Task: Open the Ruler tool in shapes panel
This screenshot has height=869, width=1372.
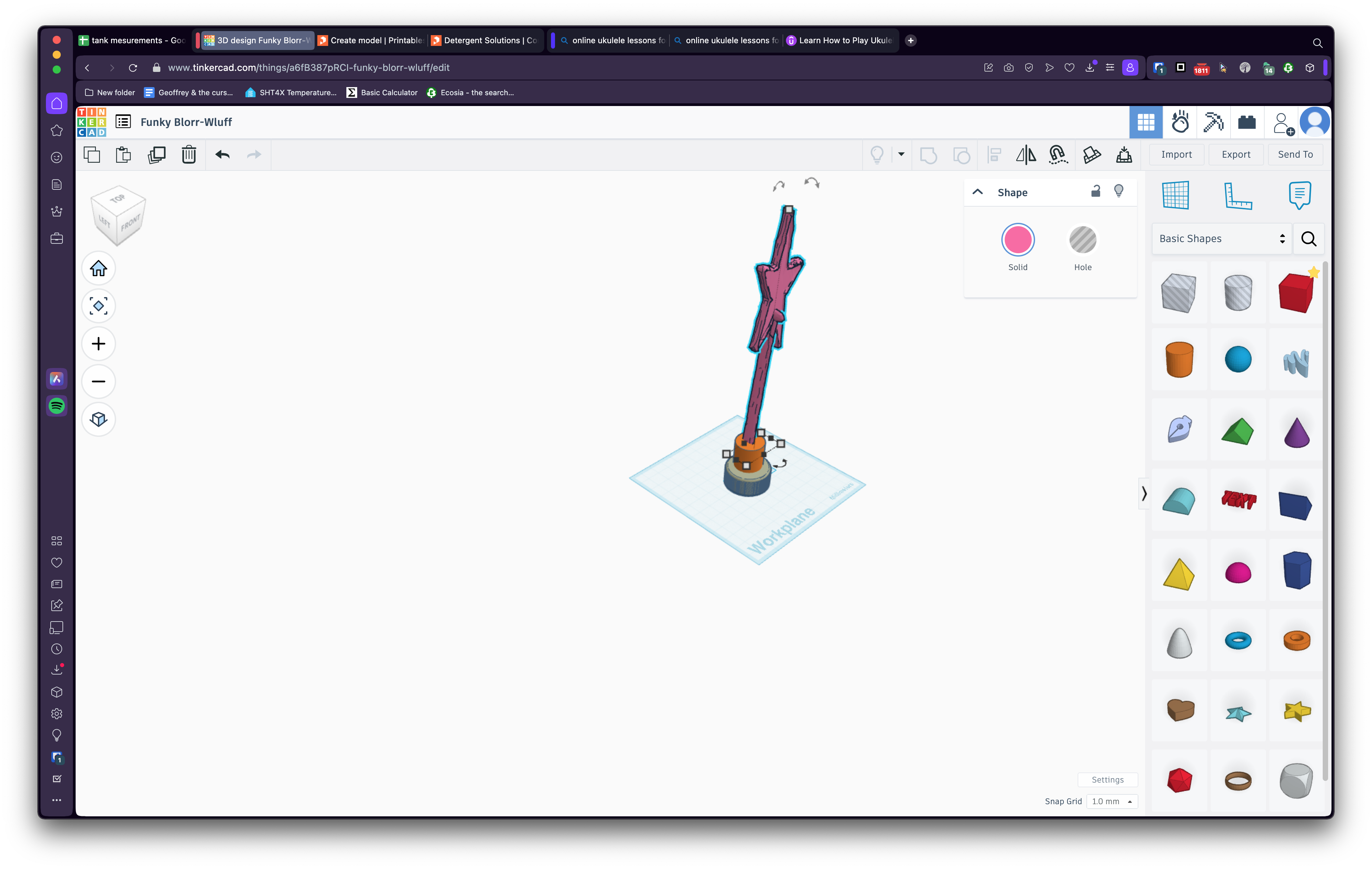Action: tap(1238, 195)
